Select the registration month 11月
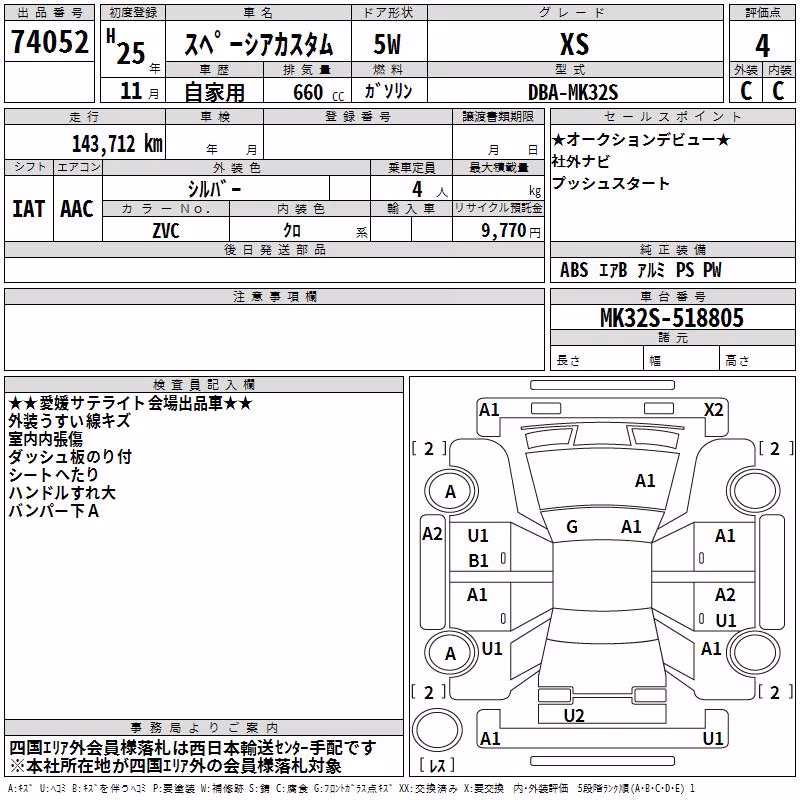The width and height of the screenshot is (800, 800). (139, 91)
